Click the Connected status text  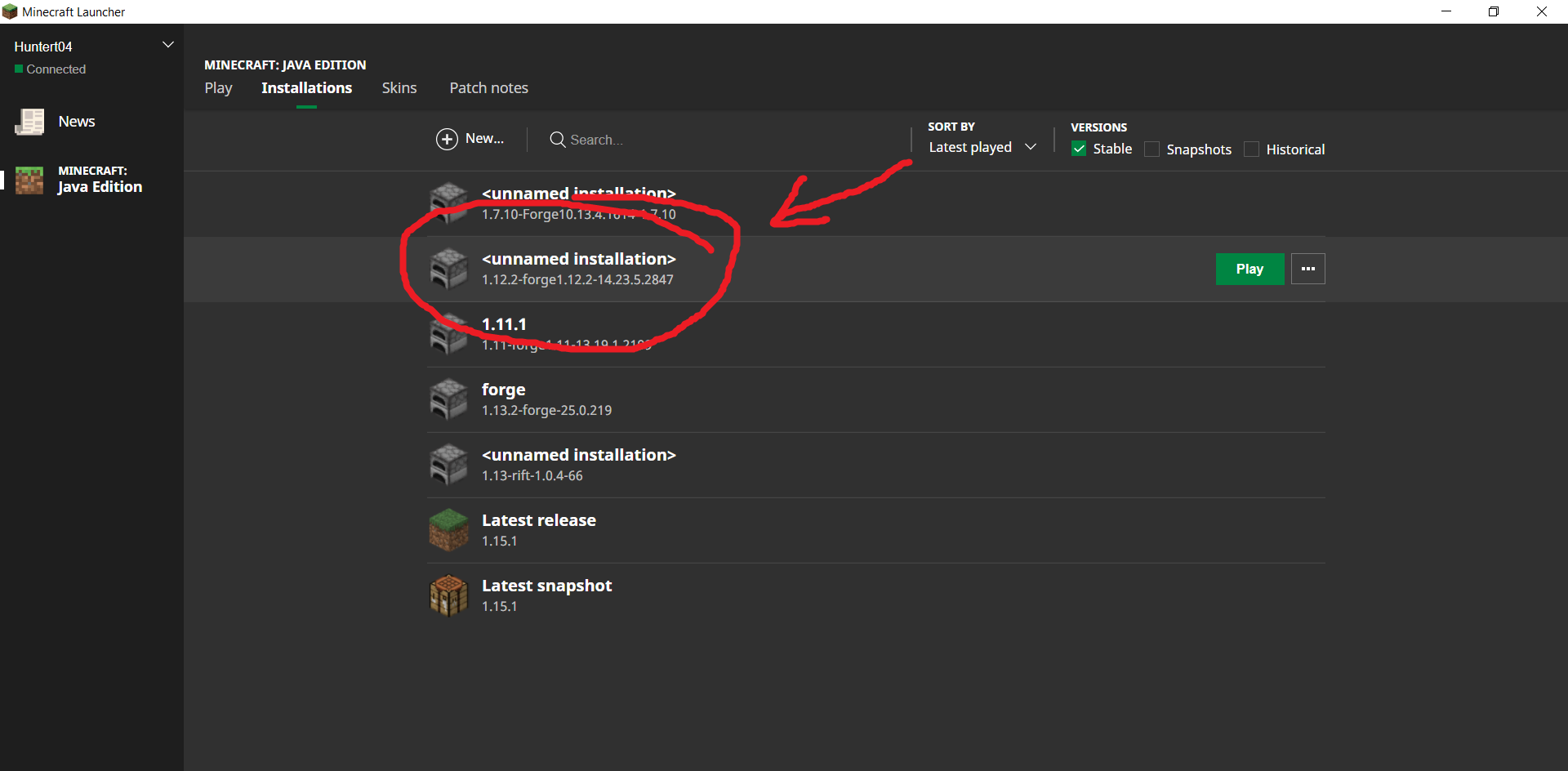(56, 69)
